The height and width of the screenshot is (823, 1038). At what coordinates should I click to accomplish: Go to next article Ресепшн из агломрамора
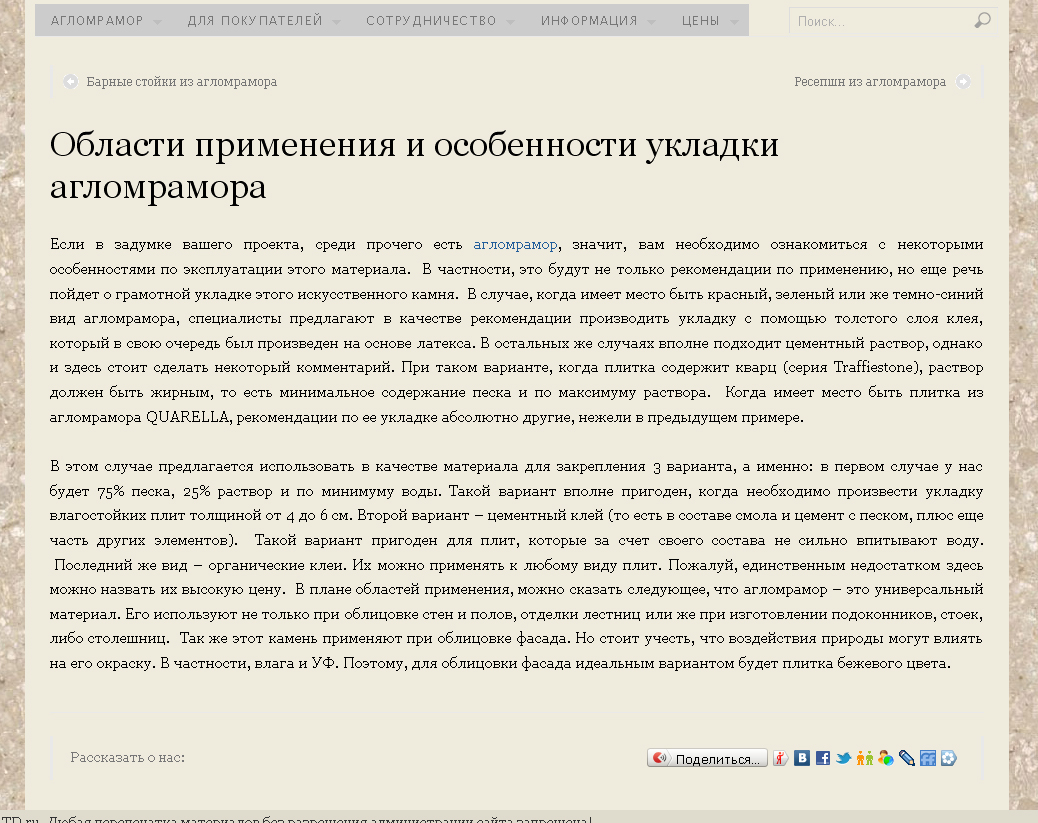[x=870, y=82]
